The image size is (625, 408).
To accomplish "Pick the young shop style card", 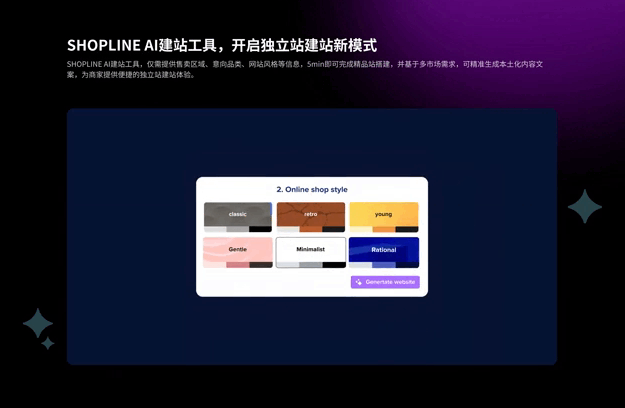I will tap(384, 217).
